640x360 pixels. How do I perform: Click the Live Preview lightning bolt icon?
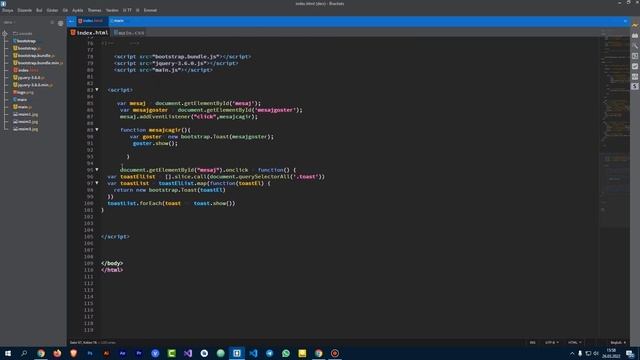click(x=635, y=25)
